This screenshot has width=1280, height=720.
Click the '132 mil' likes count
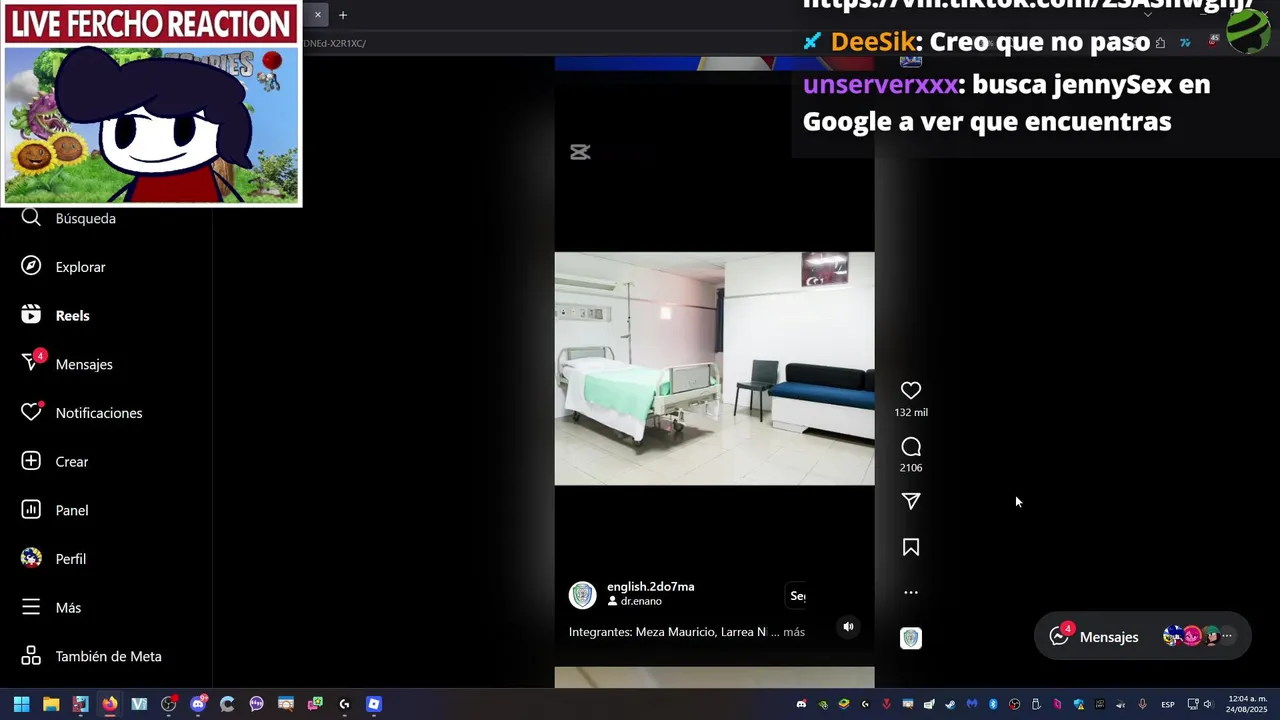[x=911, y=412]
